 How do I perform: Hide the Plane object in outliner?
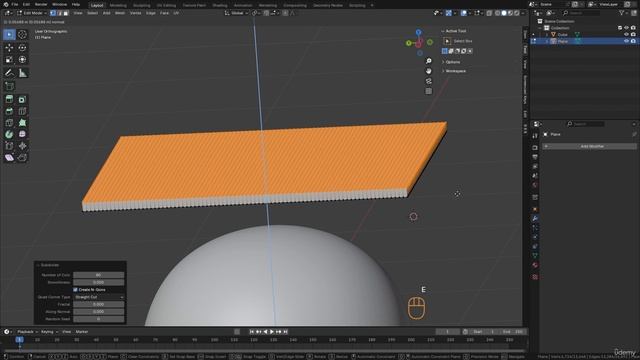click(626, 41)
